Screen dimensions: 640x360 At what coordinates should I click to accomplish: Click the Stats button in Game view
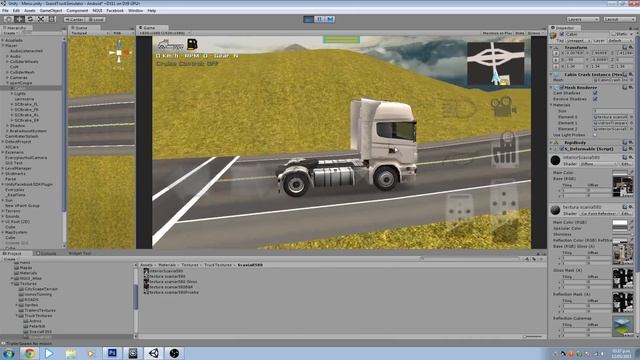[x=520, y=33]
